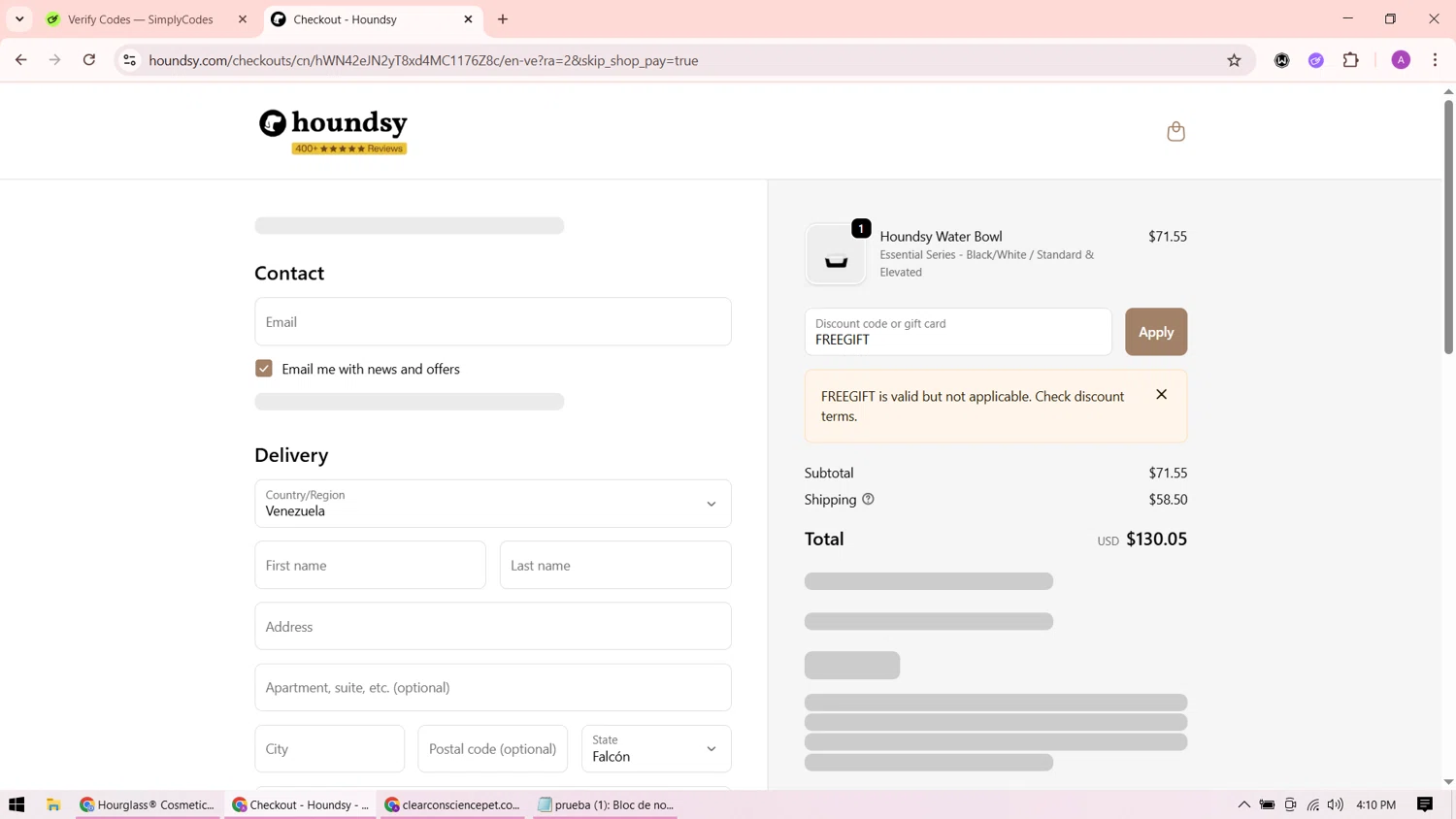
Task: View site information icon in address bar
Action: (129, 60)
